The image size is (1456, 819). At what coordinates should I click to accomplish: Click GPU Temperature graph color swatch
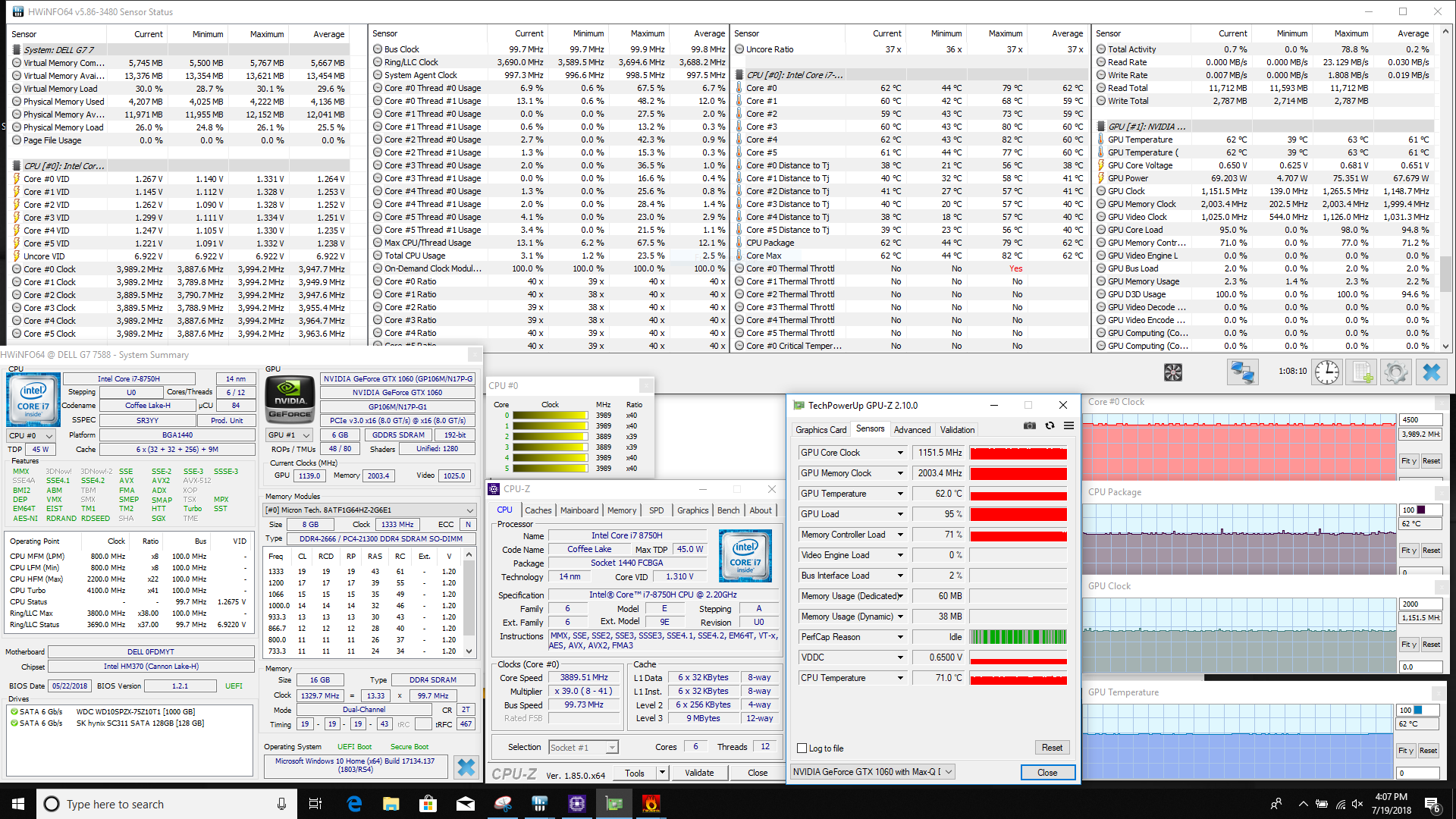point(1417,711)
